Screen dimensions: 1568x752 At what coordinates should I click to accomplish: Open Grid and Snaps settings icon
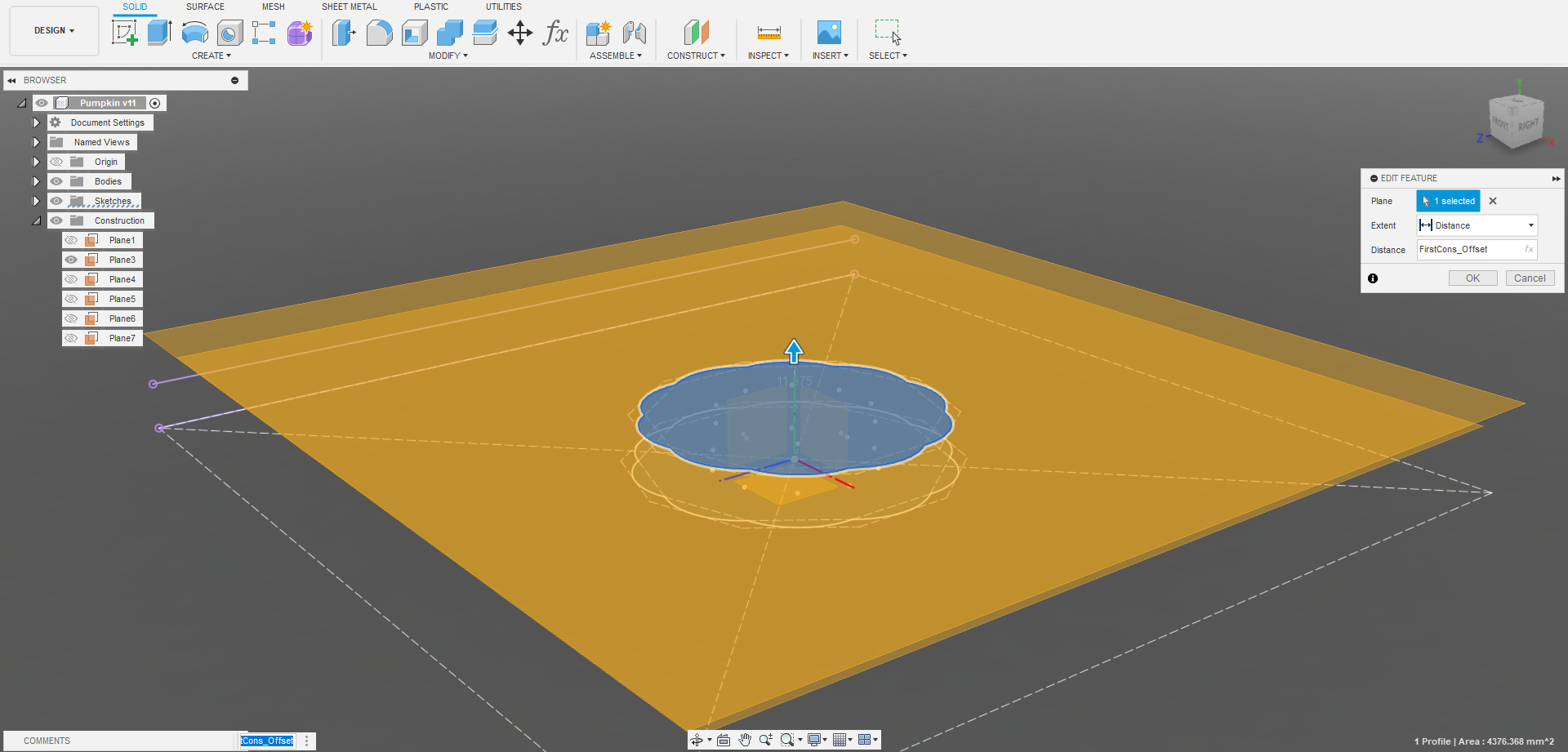tap(839, 740)
